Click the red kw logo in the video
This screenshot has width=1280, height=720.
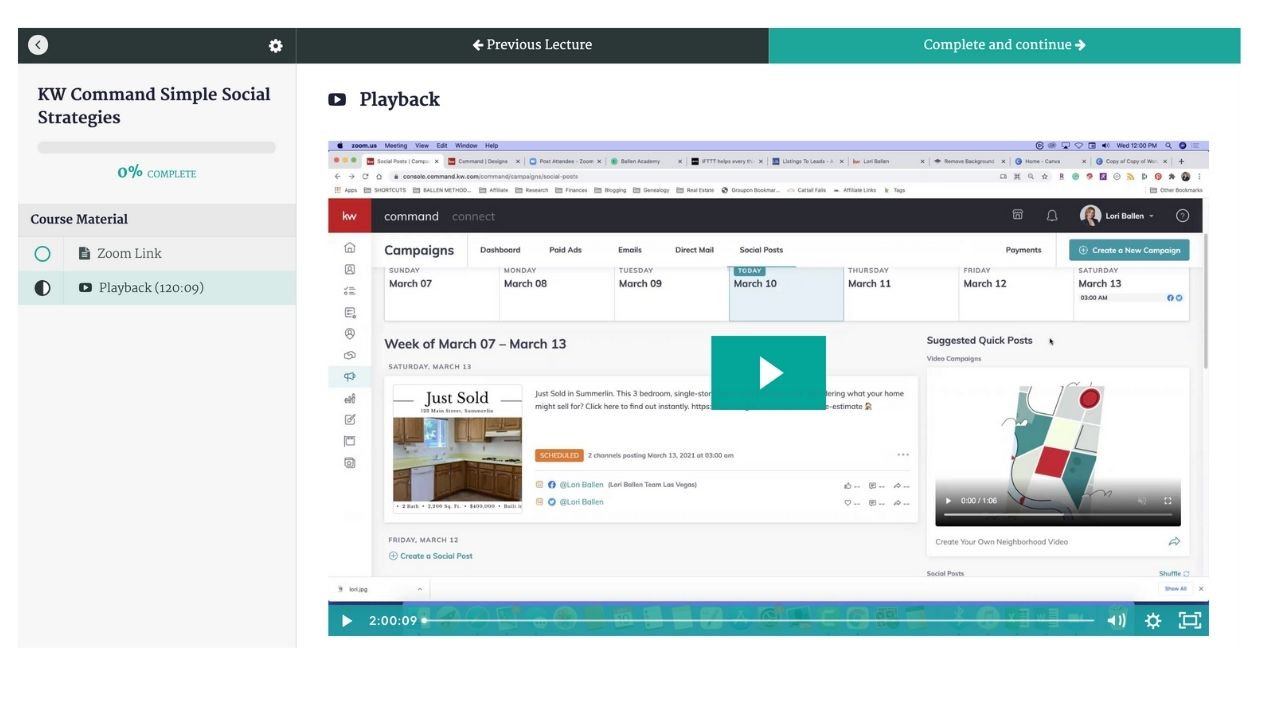pos(349,216)
